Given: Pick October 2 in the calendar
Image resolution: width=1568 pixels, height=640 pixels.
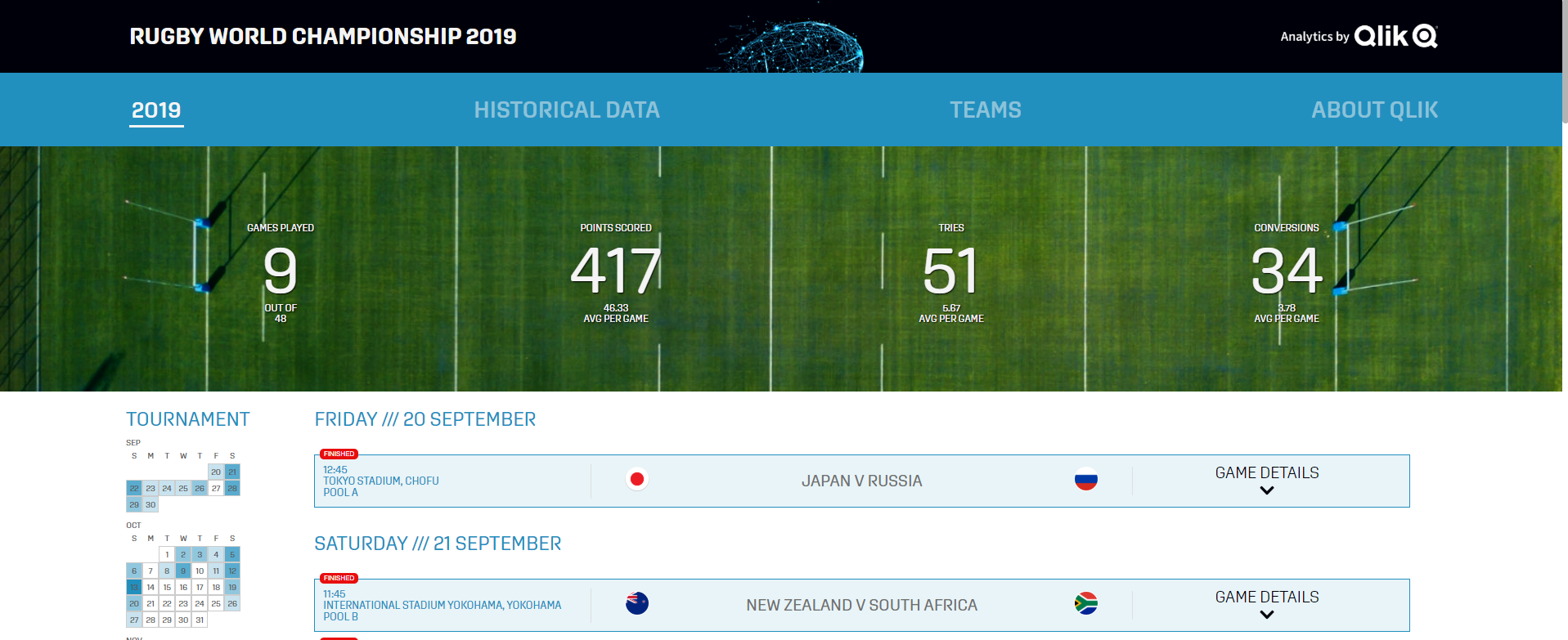Looking at the screenshot, I should coord(183,554).
